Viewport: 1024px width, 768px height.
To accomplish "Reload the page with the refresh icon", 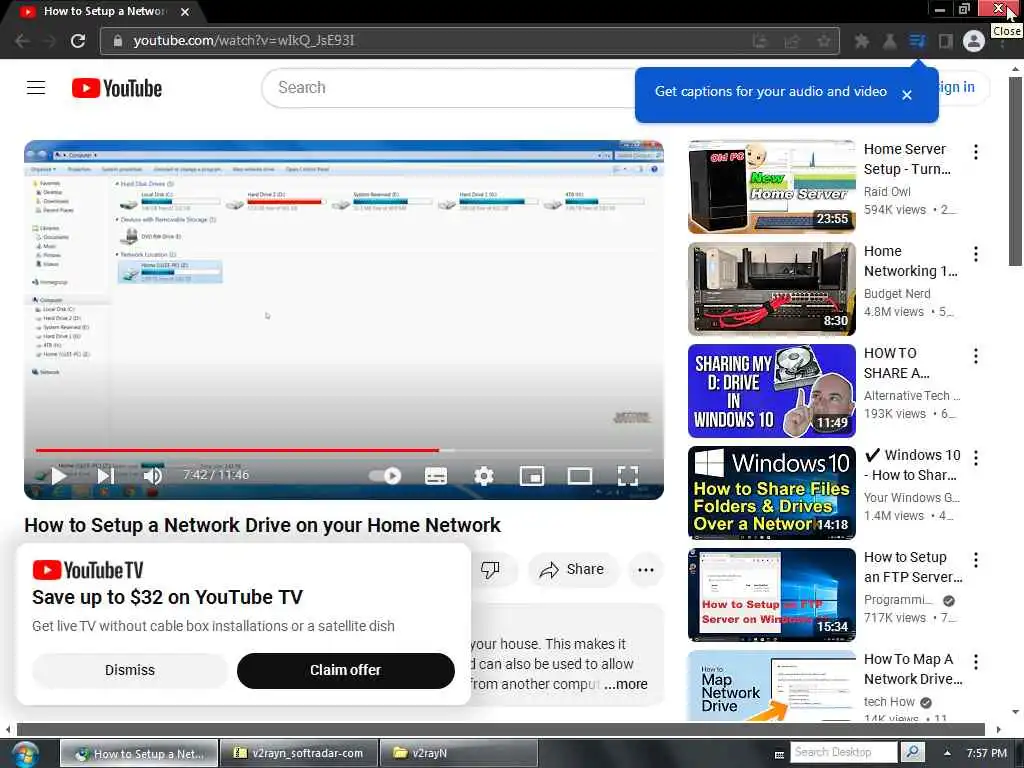I will (x=78, y=40).
